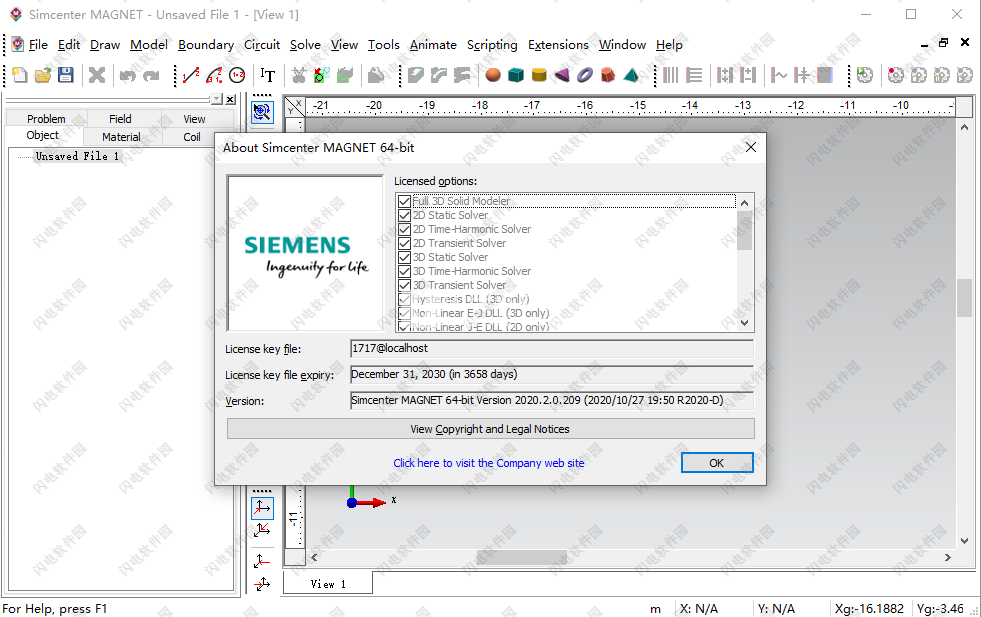Image resolution: width=981 pixels, height=617 pixels.
Task: Click the view's horizontal scrollbar thumb
Action: tap(522, 557)
